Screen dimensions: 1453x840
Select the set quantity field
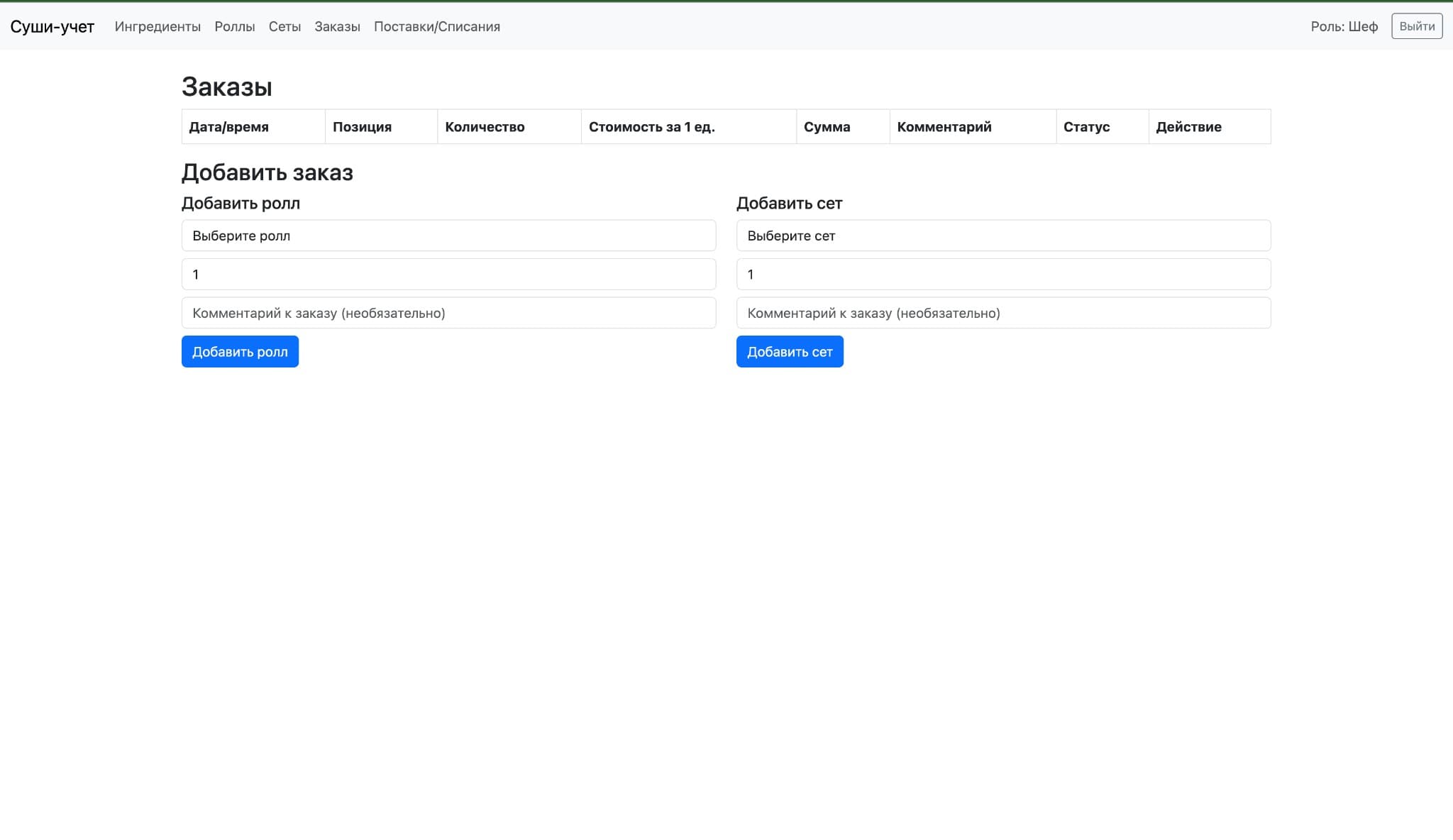[1003, 274]
